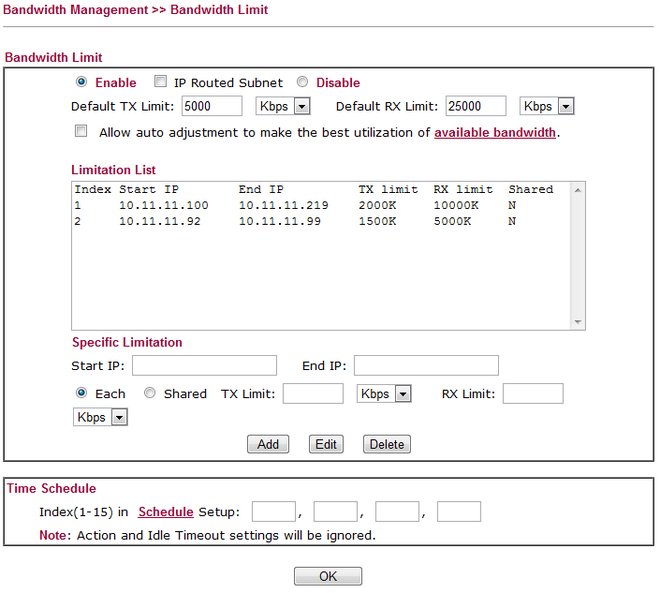
Task: Click the Default TX Limit field
Action: [211, 106]
